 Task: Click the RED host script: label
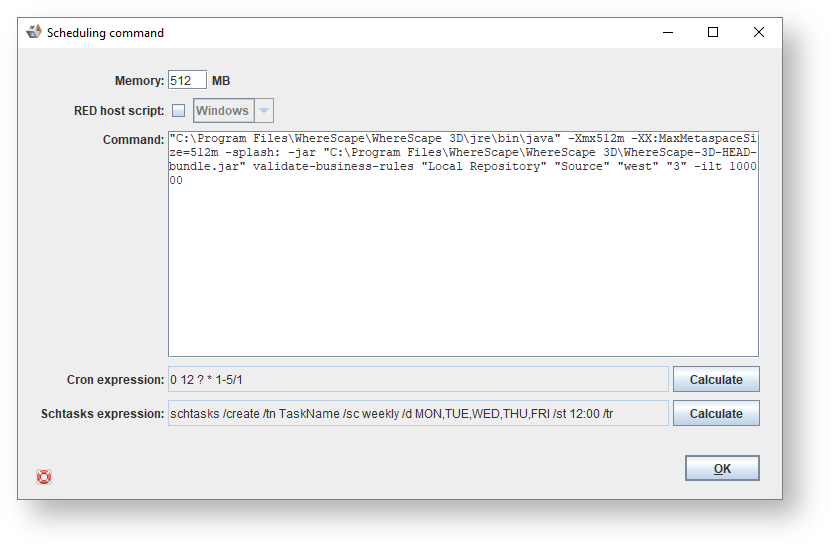(119, 111)
